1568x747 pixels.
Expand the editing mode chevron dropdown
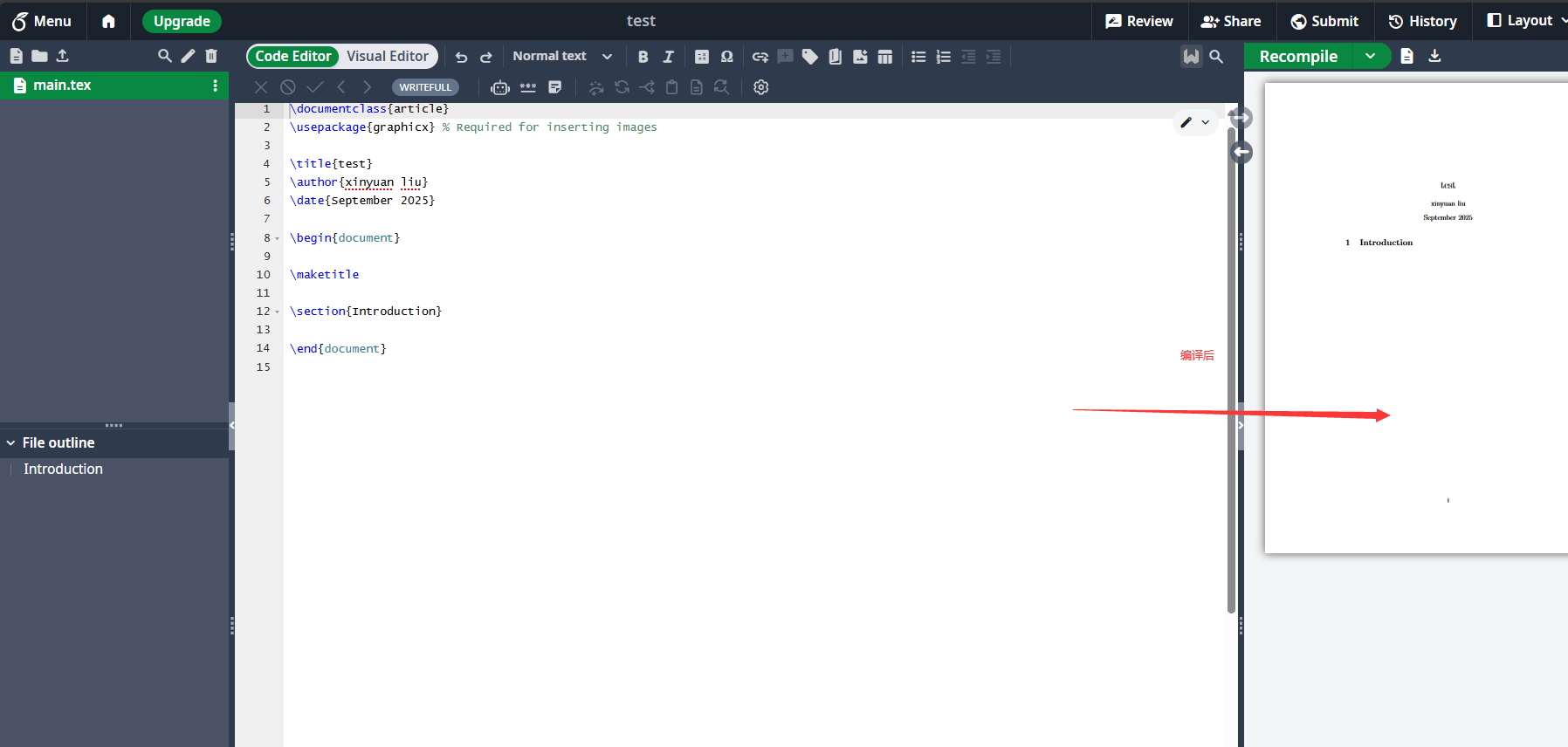pyautogui.click(x=1206, y=122)
